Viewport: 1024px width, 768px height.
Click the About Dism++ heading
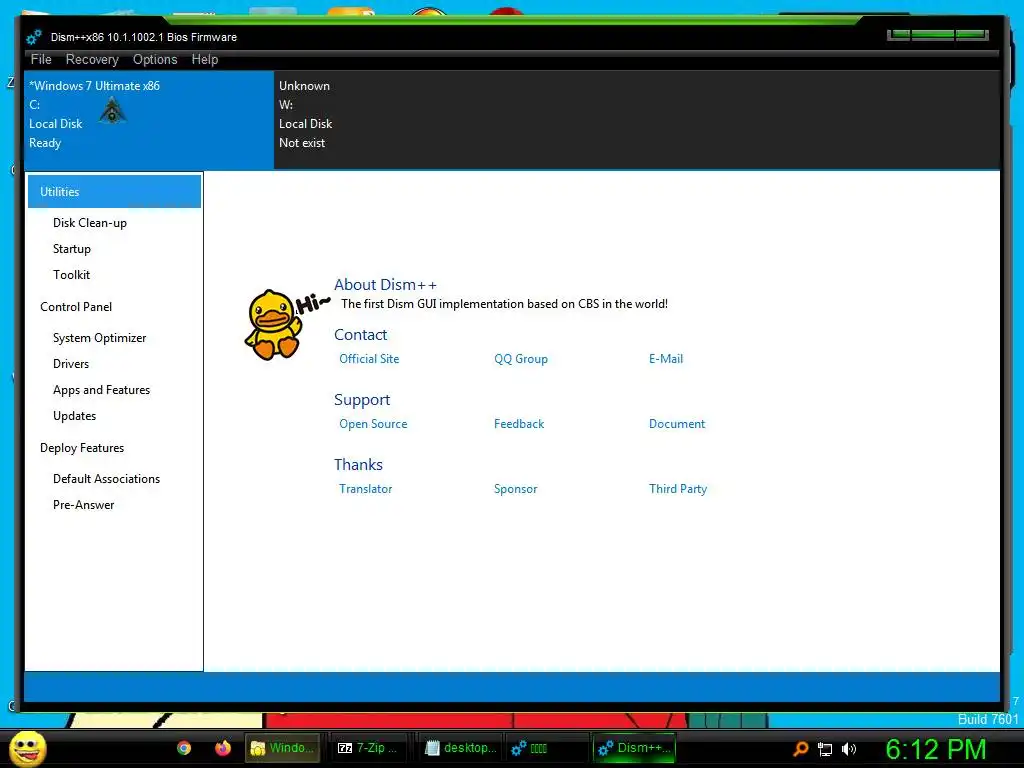point(385,285)
